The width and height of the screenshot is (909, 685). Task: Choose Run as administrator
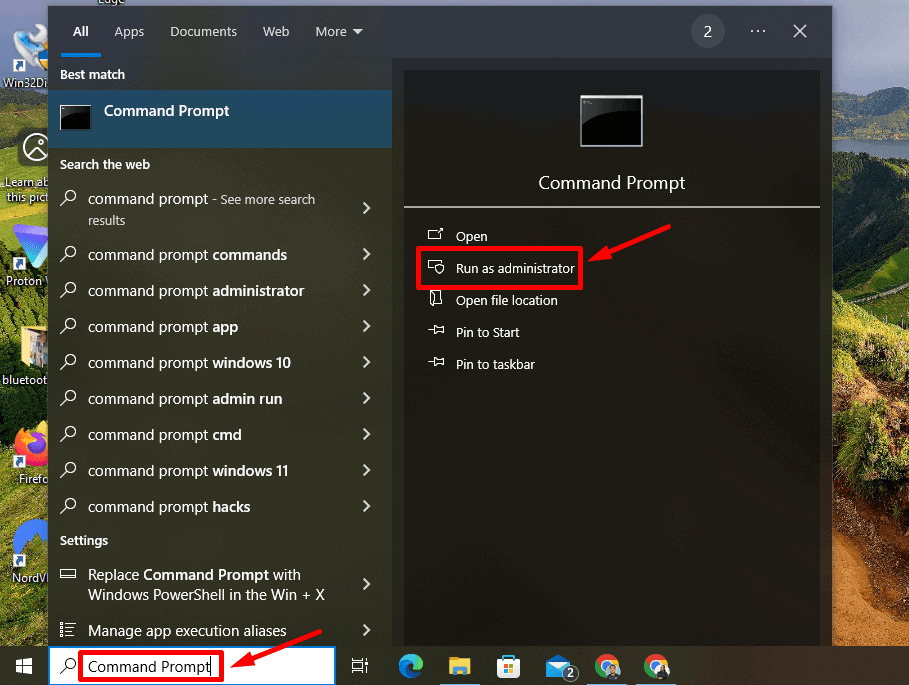(x=515, y=268)
